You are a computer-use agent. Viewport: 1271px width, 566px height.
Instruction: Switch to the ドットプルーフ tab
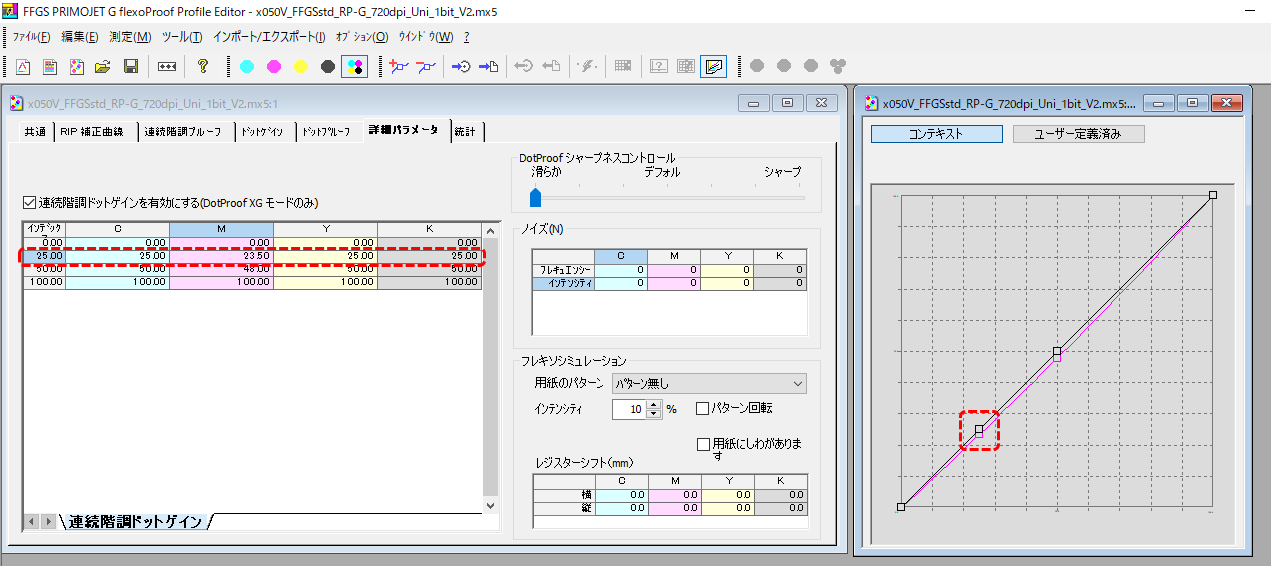point(328,132)
